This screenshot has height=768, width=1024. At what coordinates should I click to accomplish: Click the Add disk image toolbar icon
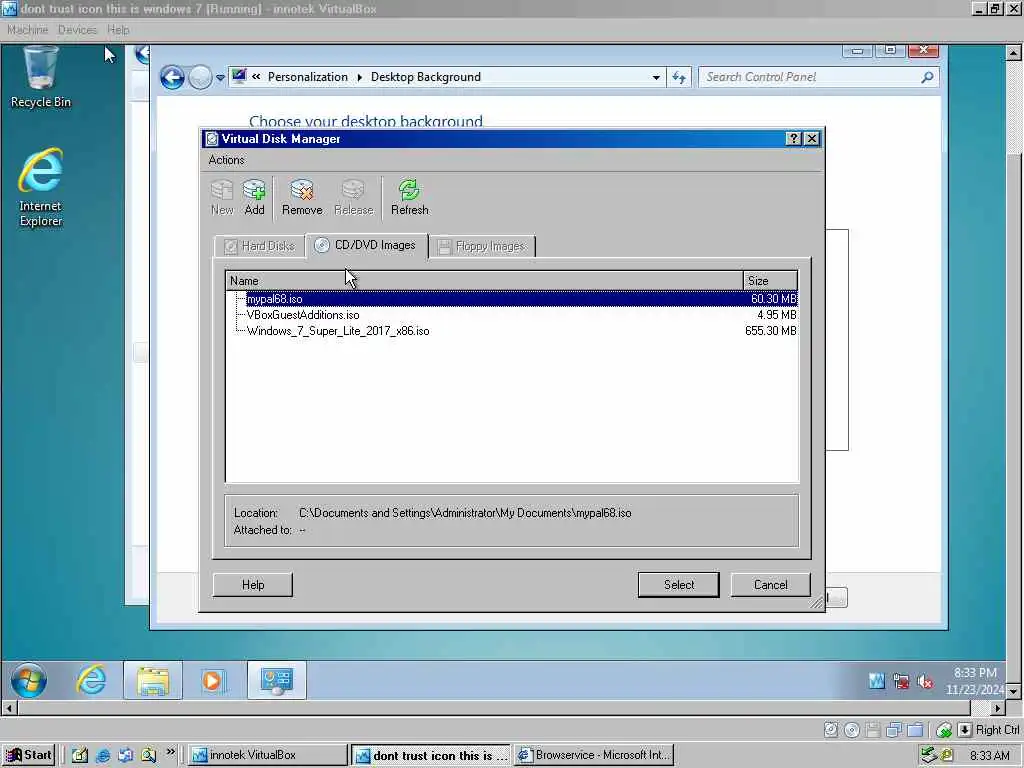coord(254,197)
